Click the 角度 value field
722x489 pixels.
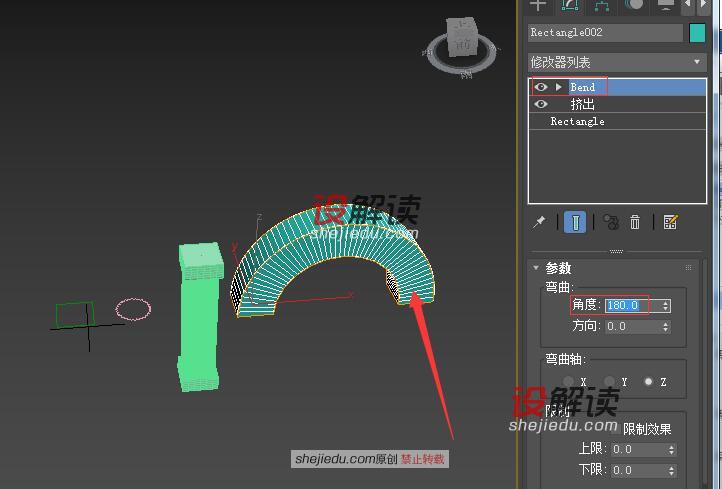[630, 305]
